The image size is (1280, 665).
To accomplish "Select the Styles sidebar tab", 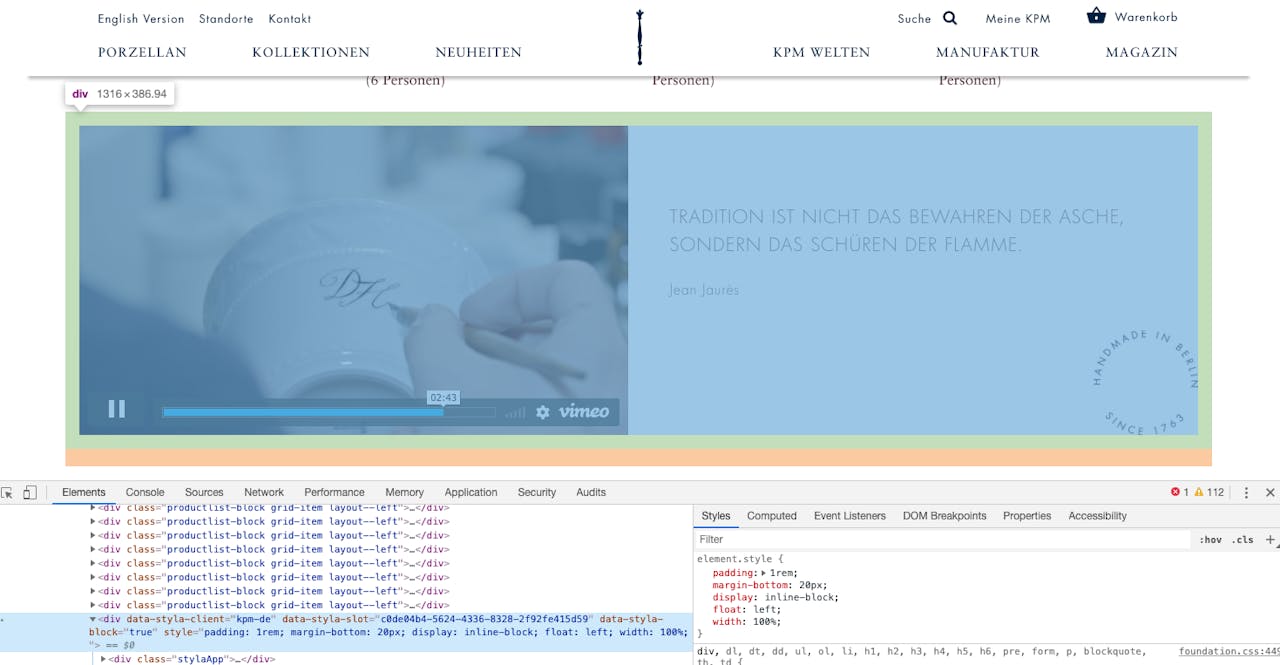I will click(x=716, y=516).
